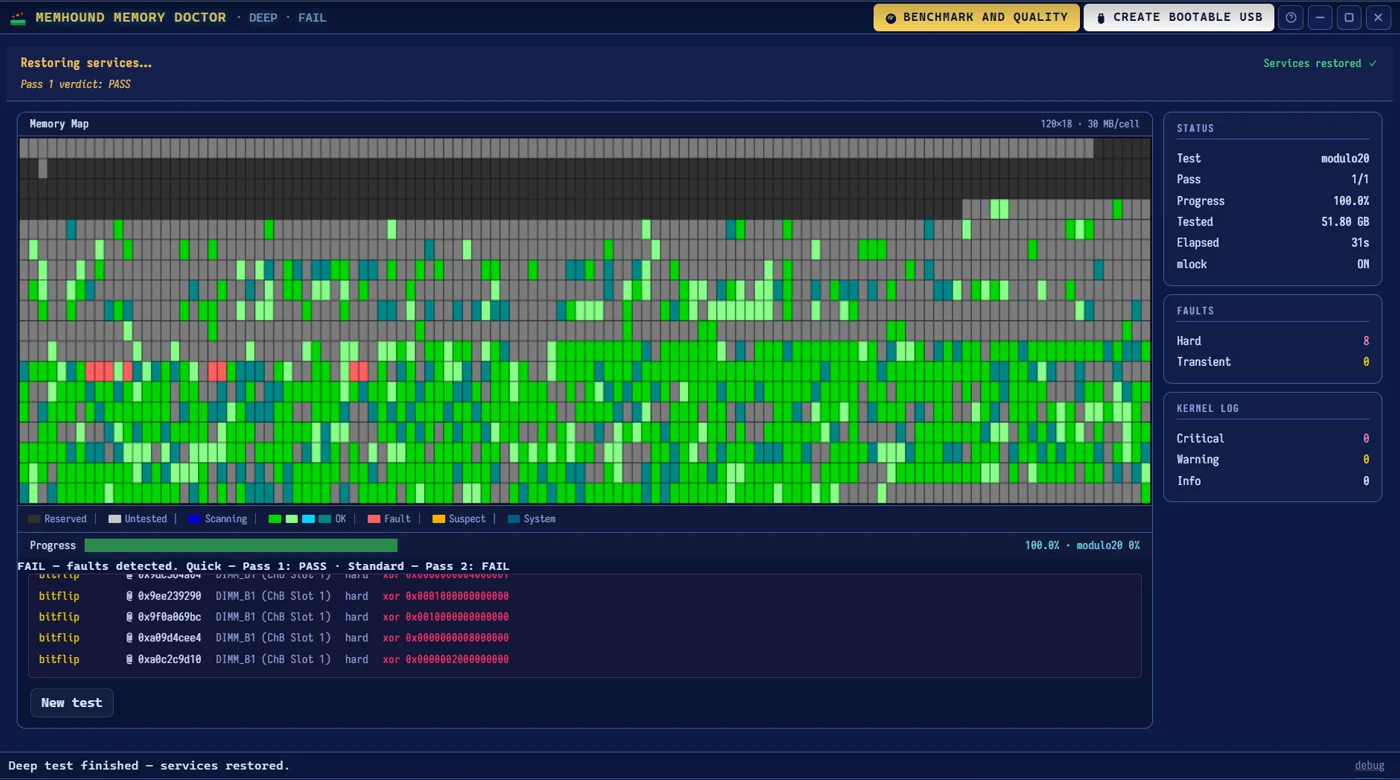Click the Critical kernel log count
The image size is (1400, 780).
(x=1366, y=439)
